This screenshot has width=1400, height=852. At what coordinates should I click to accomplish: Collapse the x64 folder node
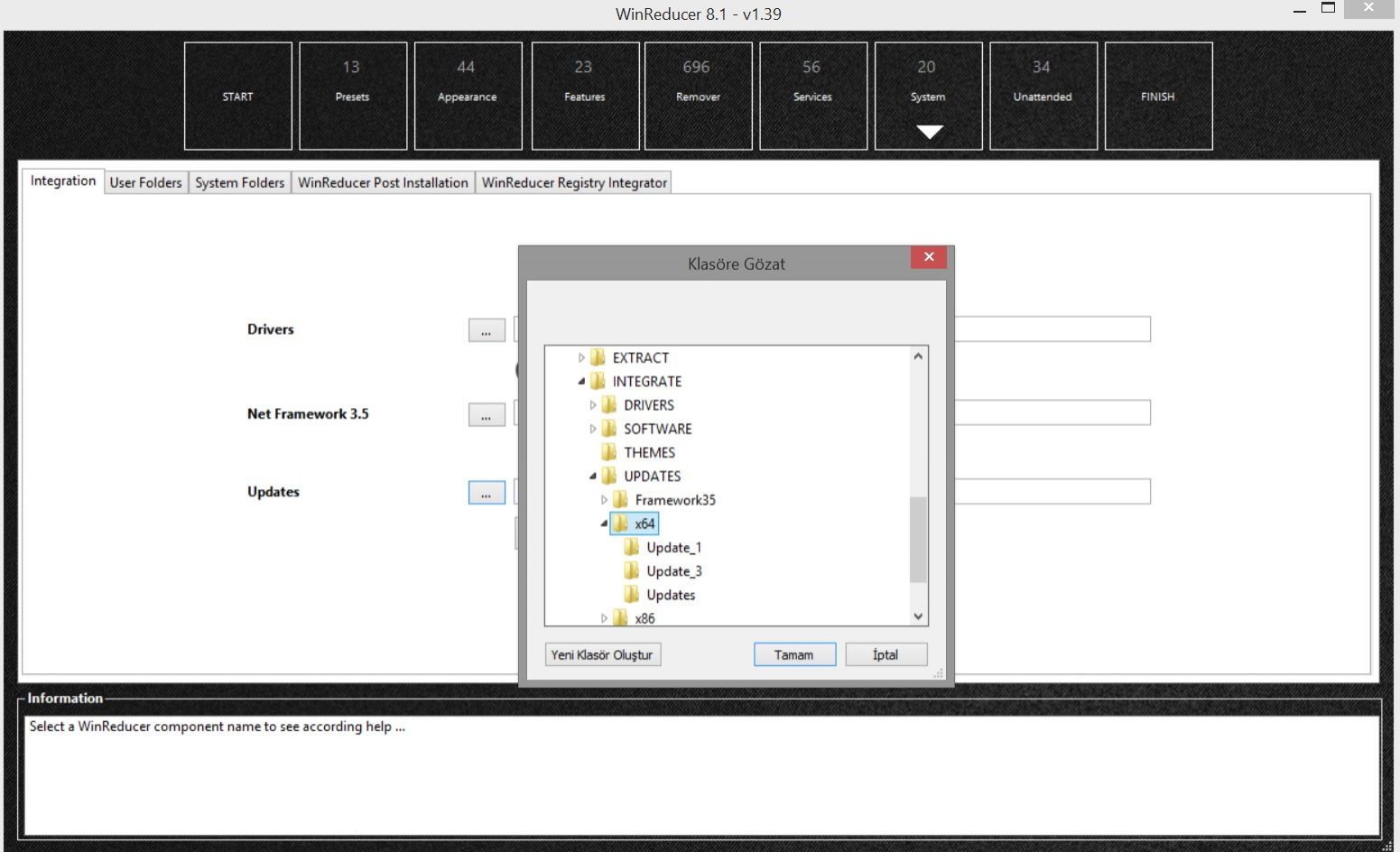click(604, 523)
